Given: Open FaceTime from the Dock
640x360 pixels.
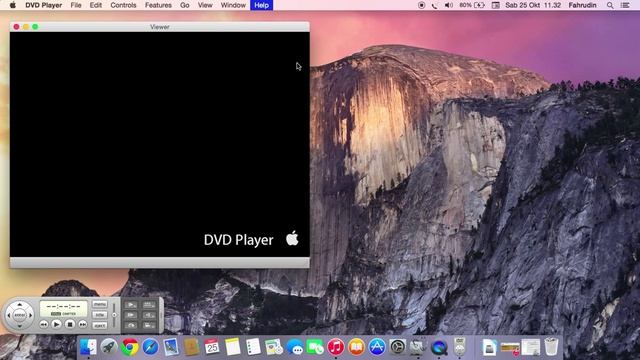Looking at the screenshot, I should click(315, 347).
